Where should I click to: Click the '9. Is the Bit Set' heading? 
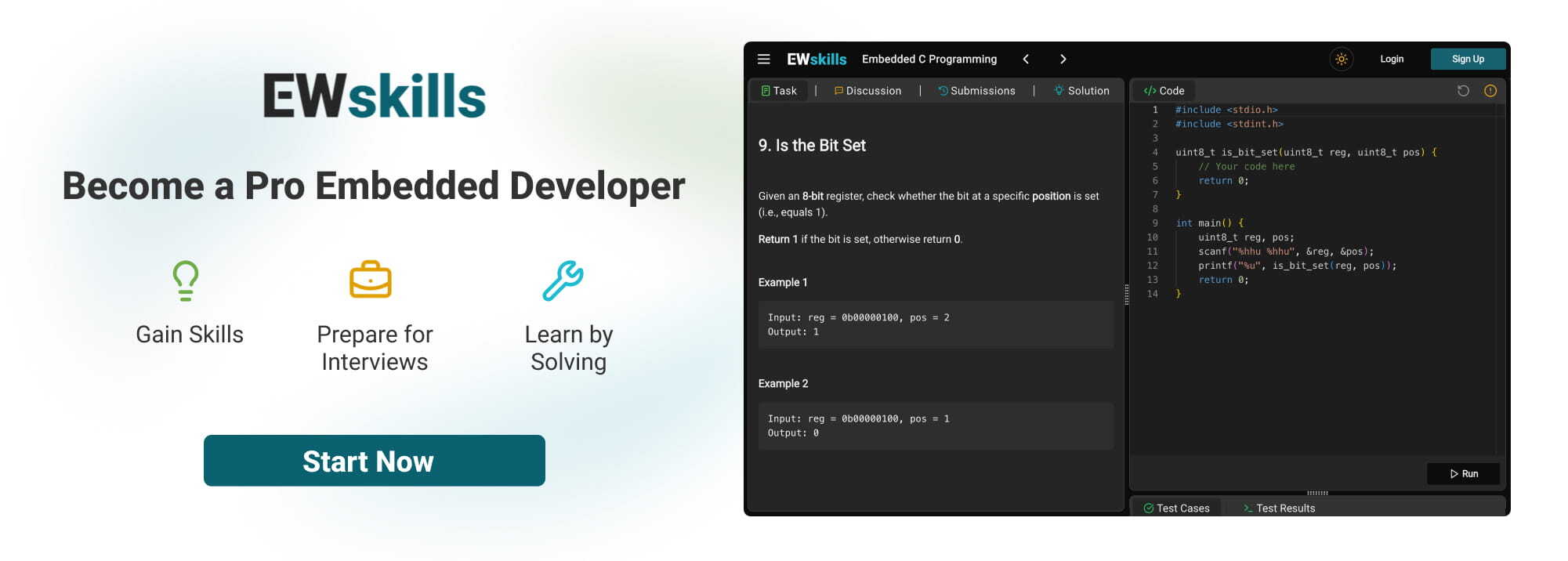coord(812,145)
